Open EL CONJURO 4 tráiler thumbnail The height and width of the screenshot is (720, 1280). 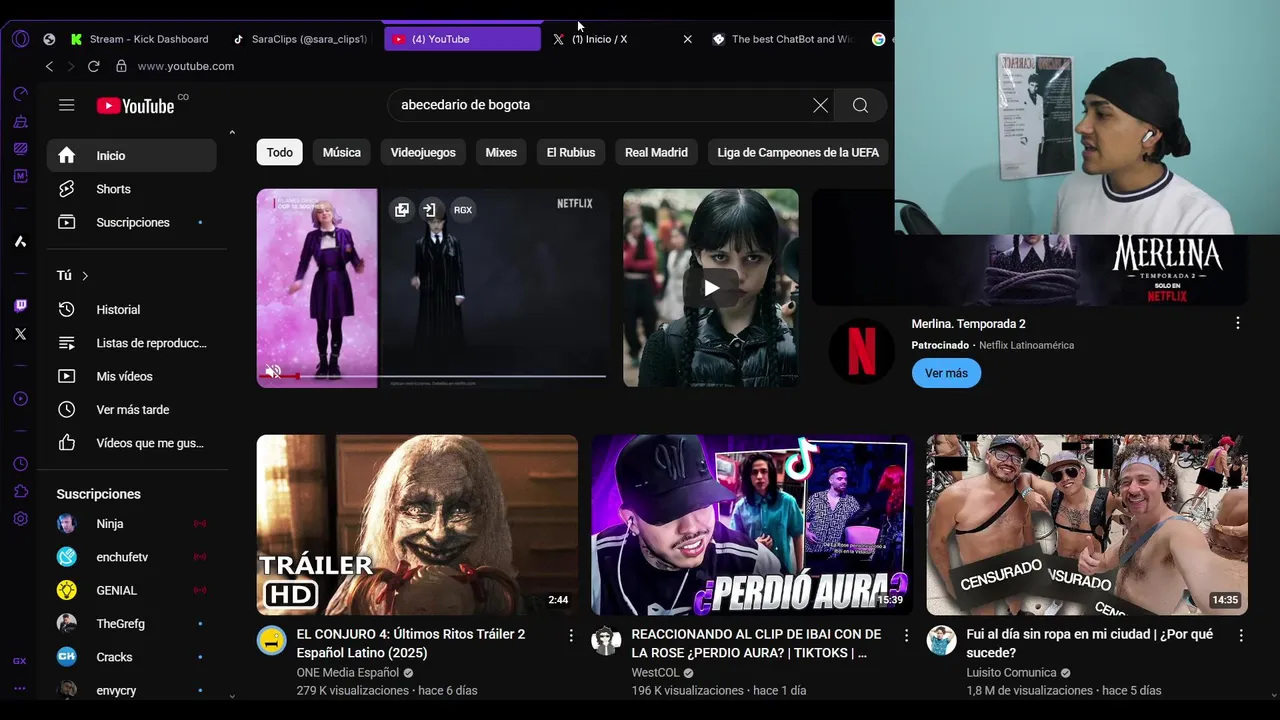pos(417,525)
